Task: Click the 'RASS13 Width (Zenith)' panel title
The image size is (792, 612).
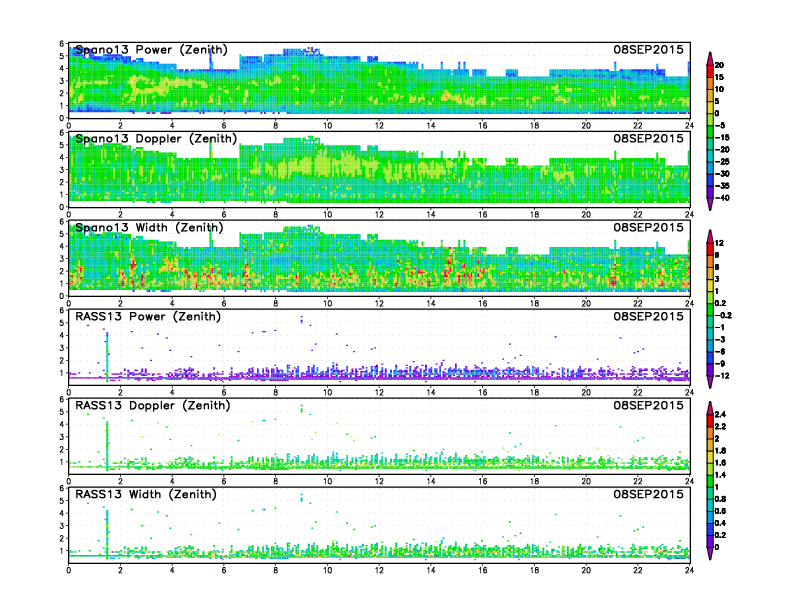Action: point(146,494)
